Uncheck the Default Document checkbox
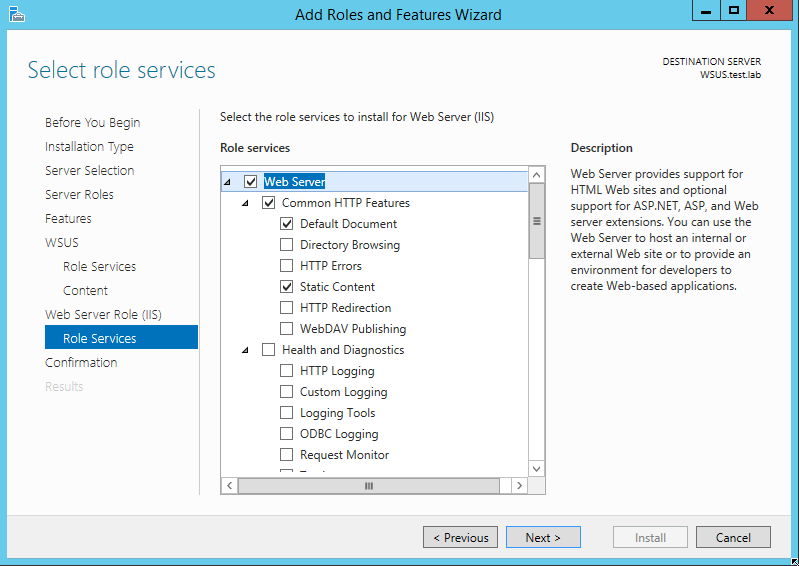This screenshot has width=799, height=566. tap(286, 224)
